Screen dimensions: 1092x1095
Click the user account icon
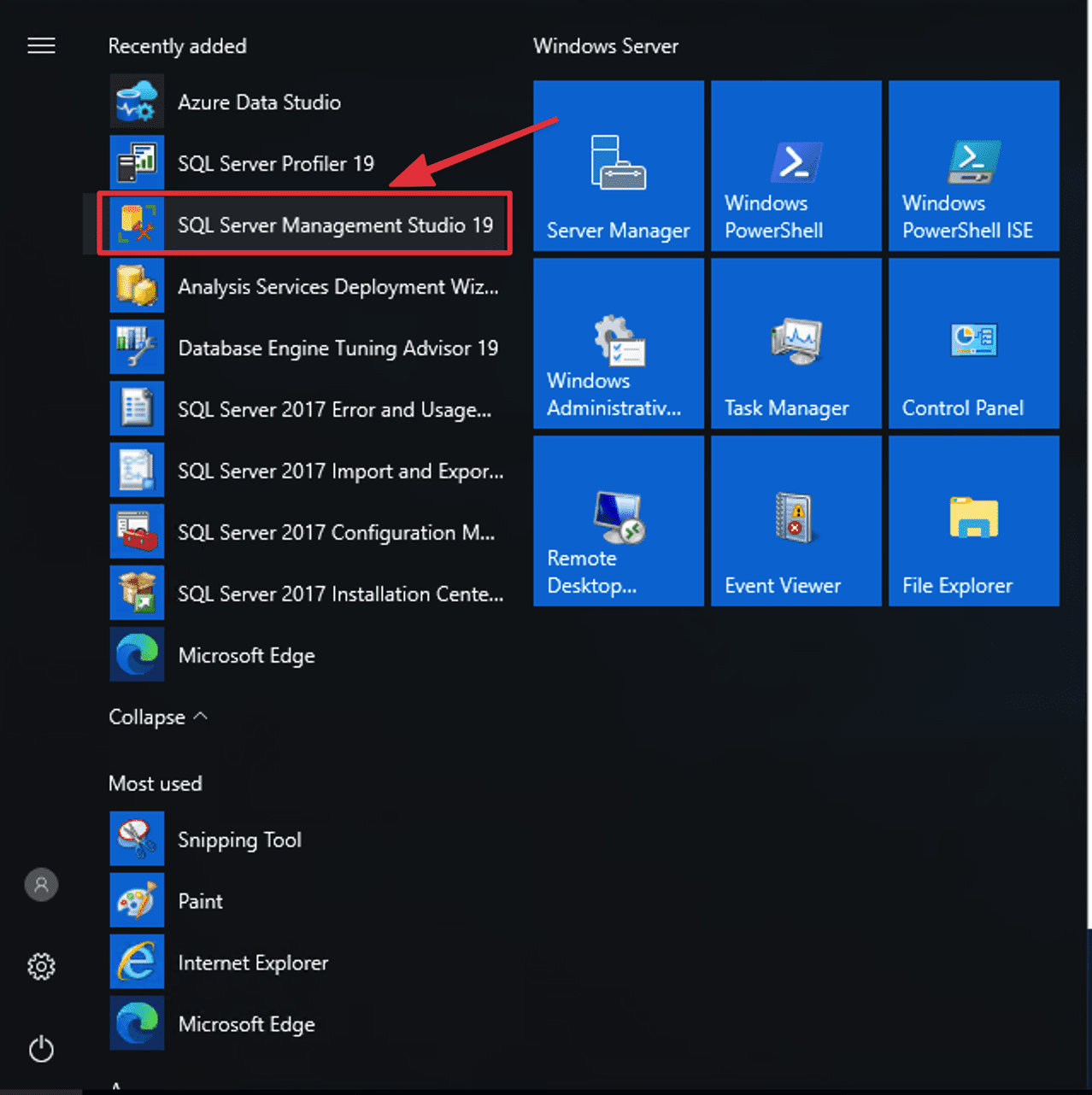coord(41,885)
